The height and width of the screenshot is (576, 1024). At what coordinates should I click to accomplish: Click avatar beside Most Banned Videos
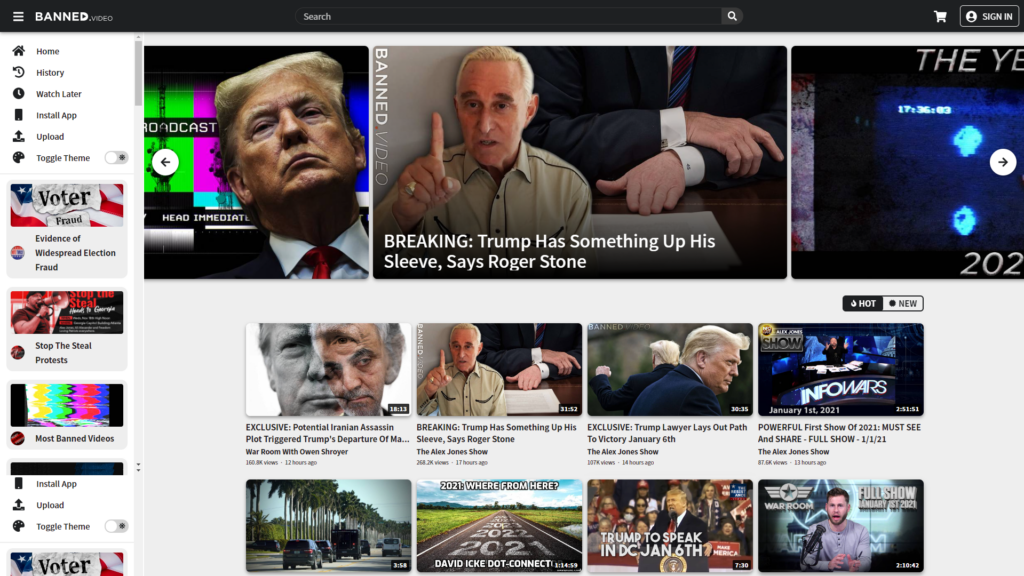tap(18, 439)
